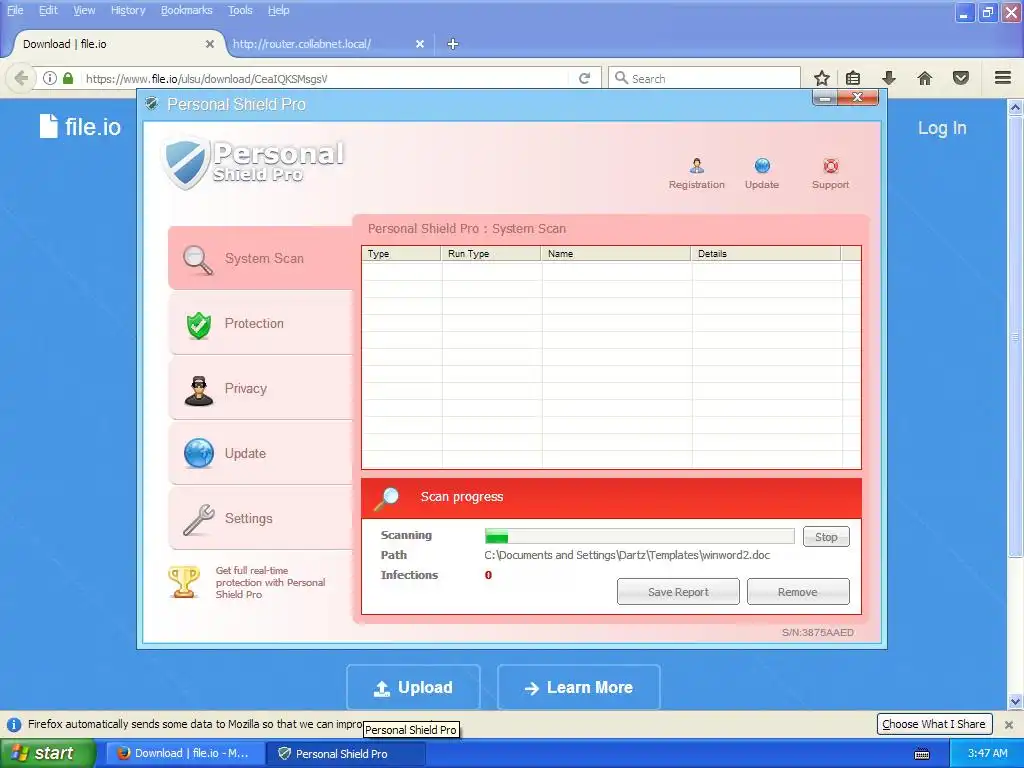1024x768 pixels.
Task: Switch to Personal Shield Pro taskbar button
Action: (346, 753)
